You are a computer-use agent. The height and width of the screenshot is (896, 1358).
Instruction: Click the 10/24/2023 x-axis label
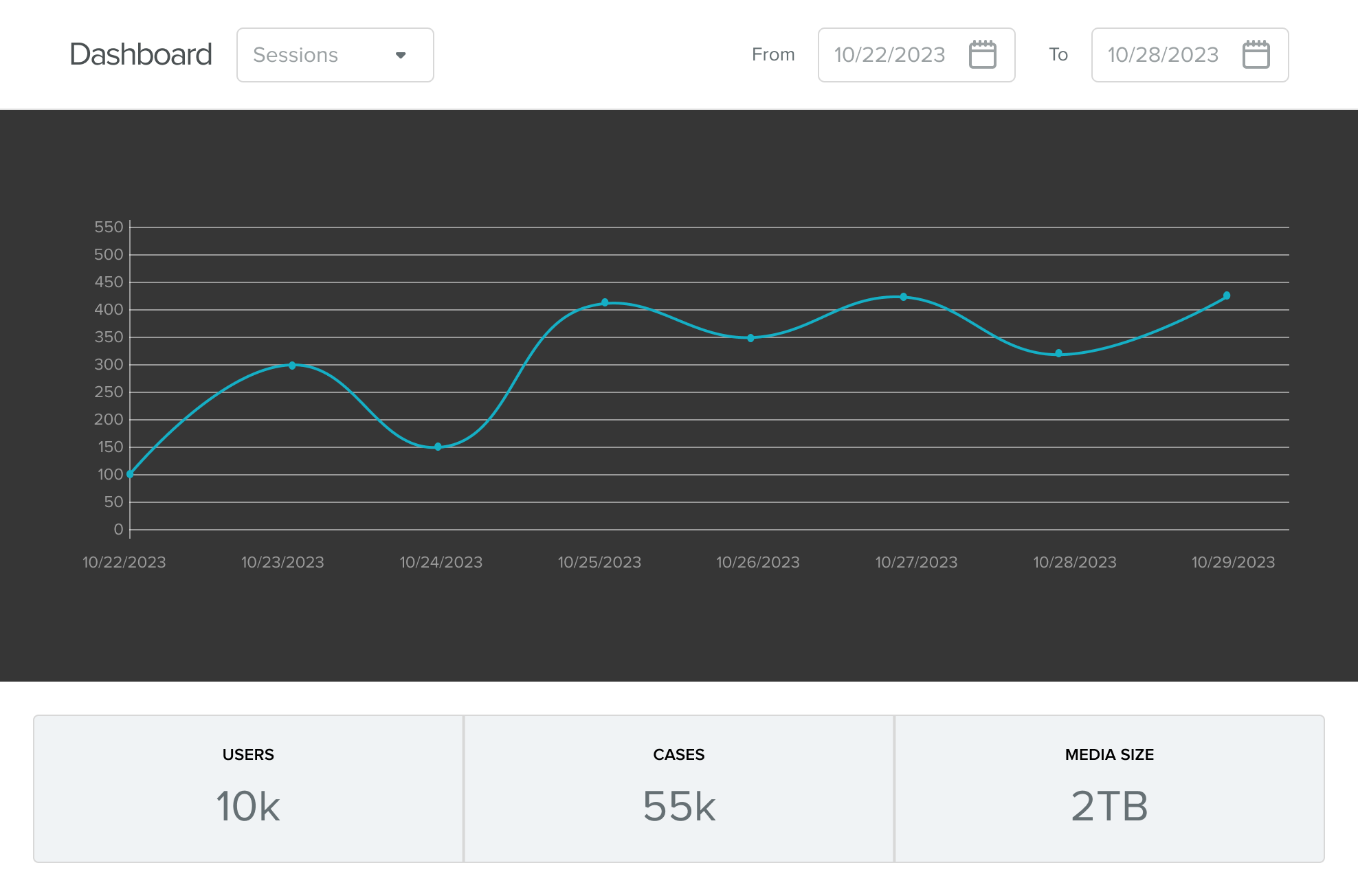pyautogui.click(x=441, y=562)
